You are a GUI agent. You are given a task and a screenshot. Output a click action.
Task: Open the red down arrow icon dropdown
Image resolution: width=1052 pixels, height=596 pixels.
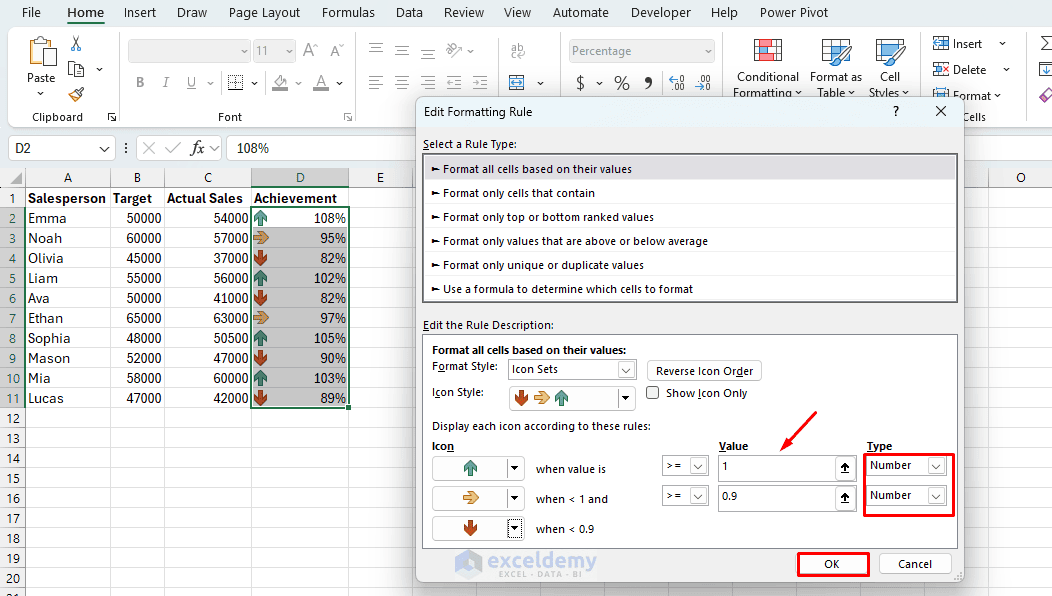[x=514, y=528]
